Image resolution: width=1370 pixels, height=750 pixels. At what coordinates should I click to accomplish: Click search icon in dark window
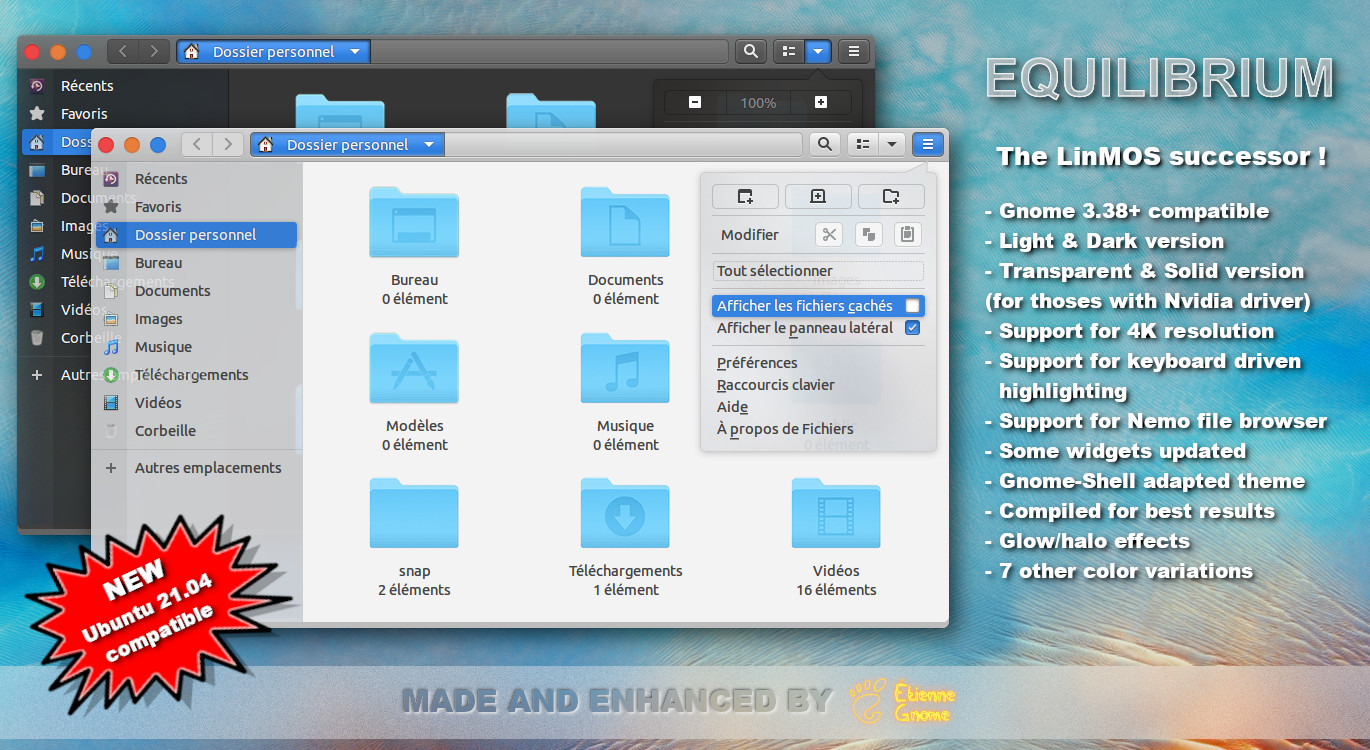750,52
